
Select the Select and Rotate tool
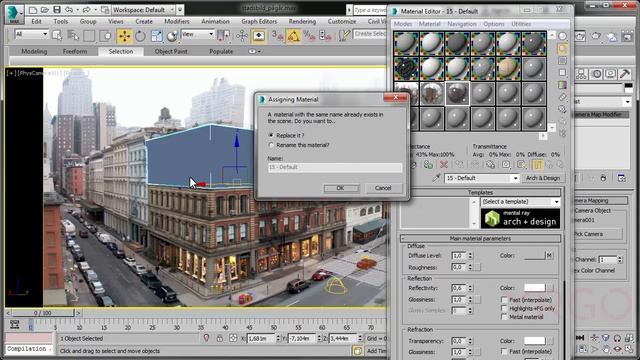tap(140, 36)
